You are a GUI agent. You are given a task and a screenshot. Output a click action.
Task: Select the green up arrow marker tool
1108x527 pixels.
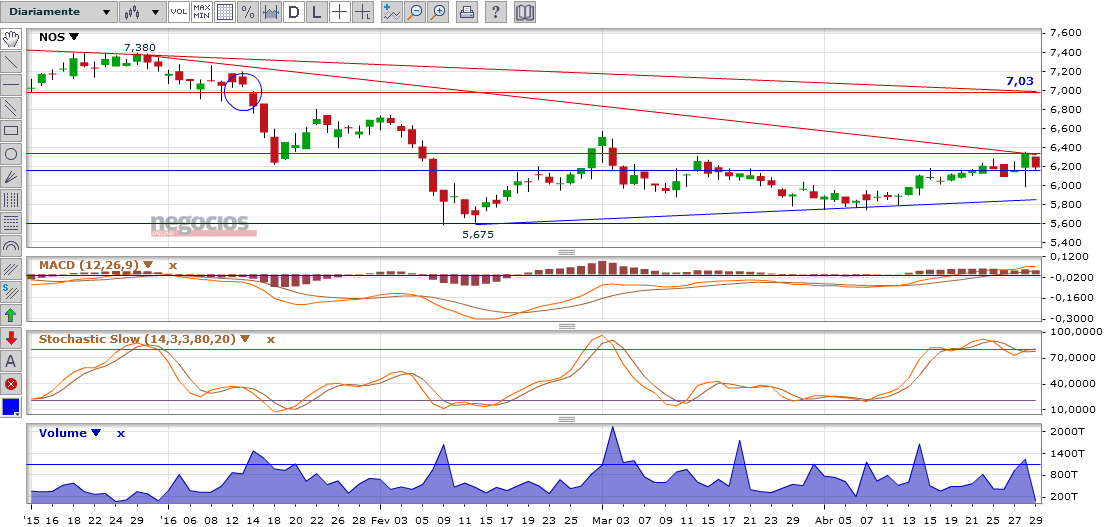[x=11, y=314]
